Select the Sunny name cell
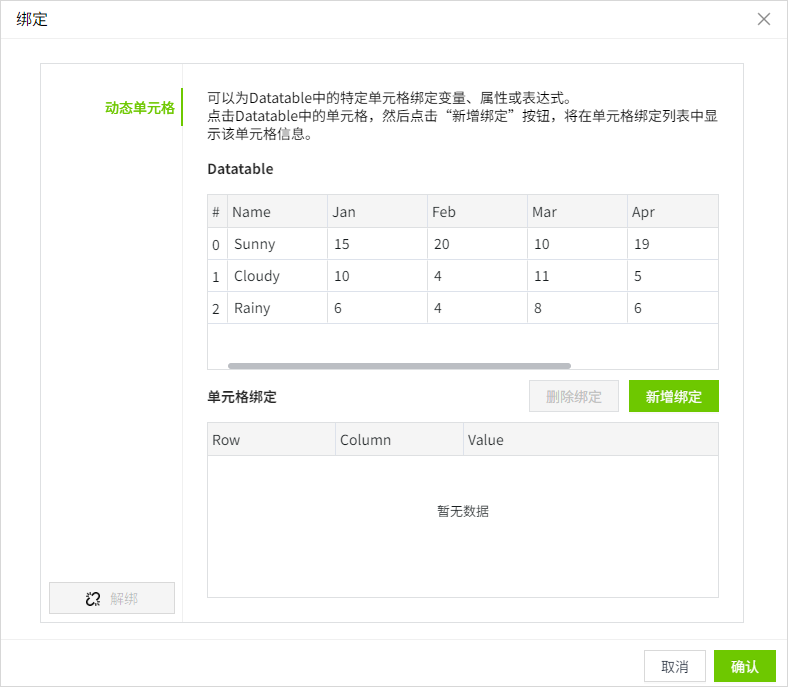The height and width of the screenshot is (687, 788). pos(277,244)
